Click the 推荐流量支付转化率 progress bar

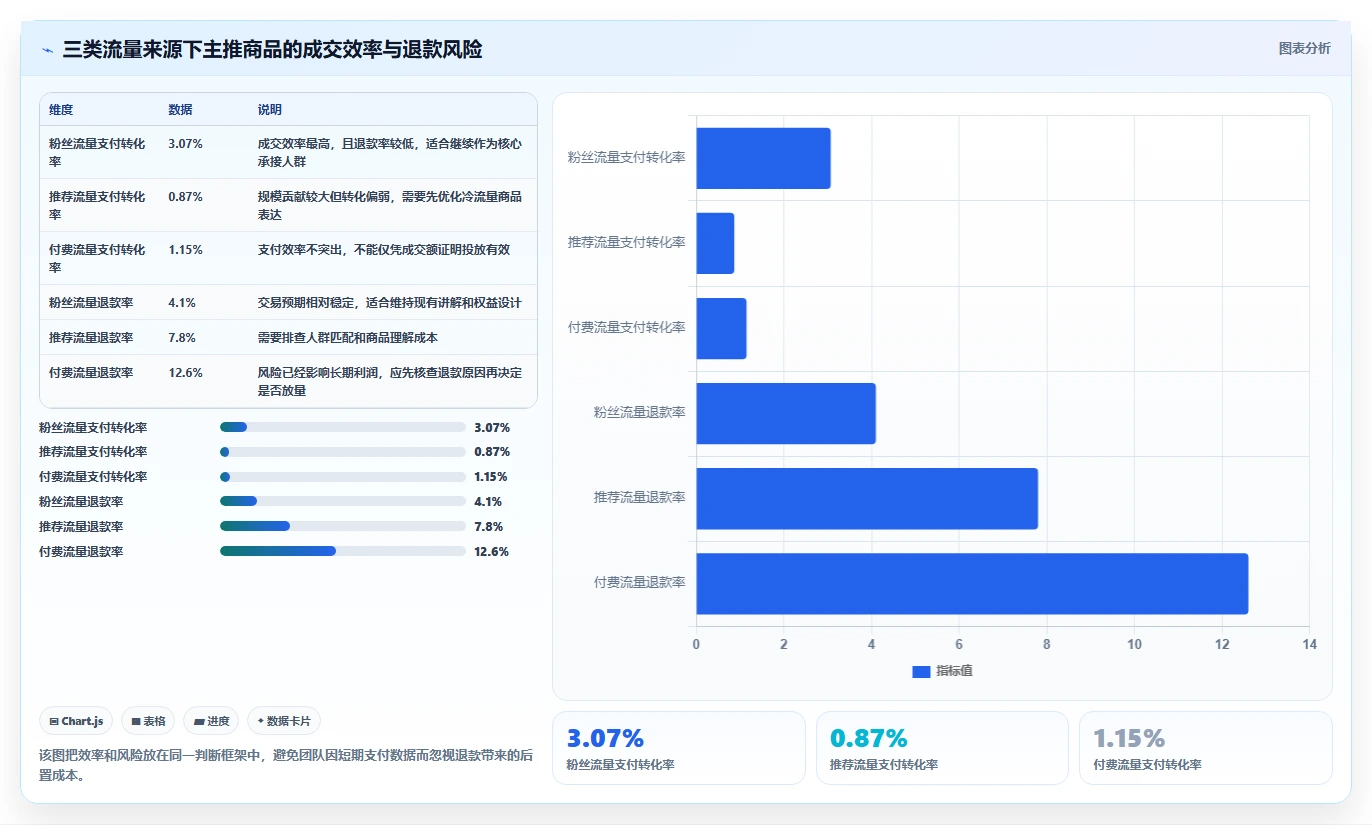(343, 452)
